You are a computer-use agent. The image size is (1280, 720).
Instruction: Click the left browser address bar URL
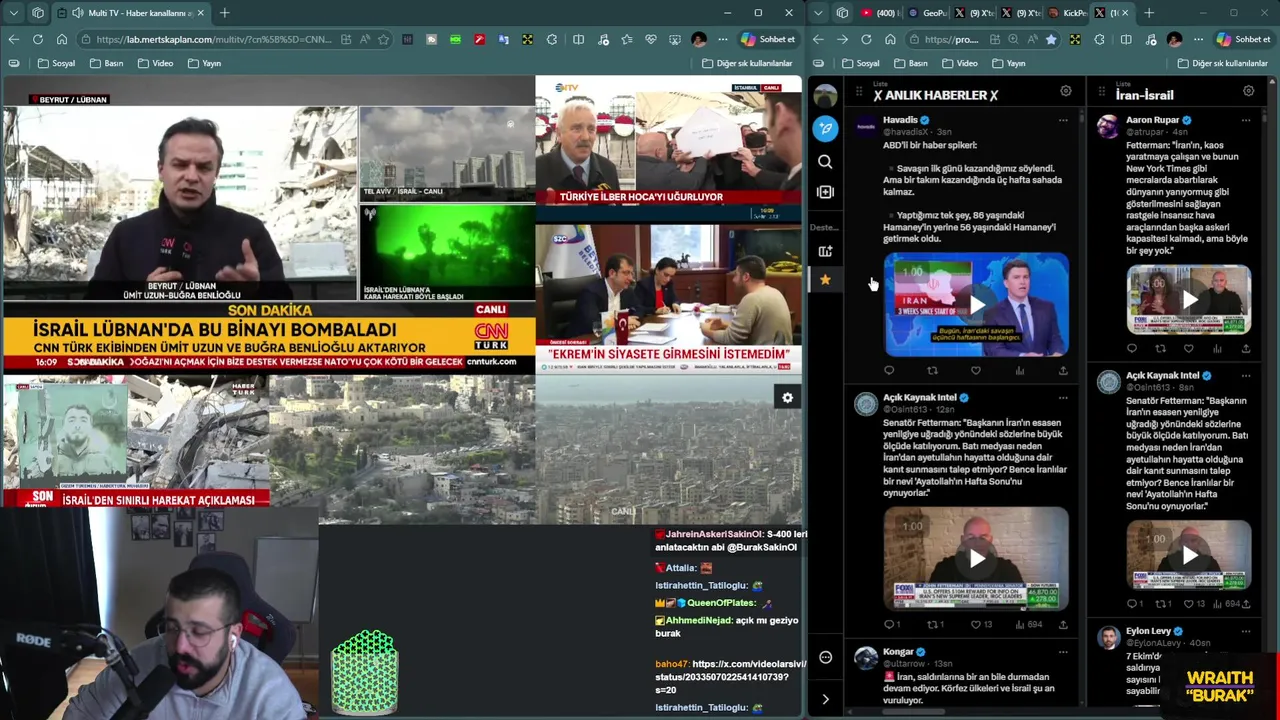(215, 39)
